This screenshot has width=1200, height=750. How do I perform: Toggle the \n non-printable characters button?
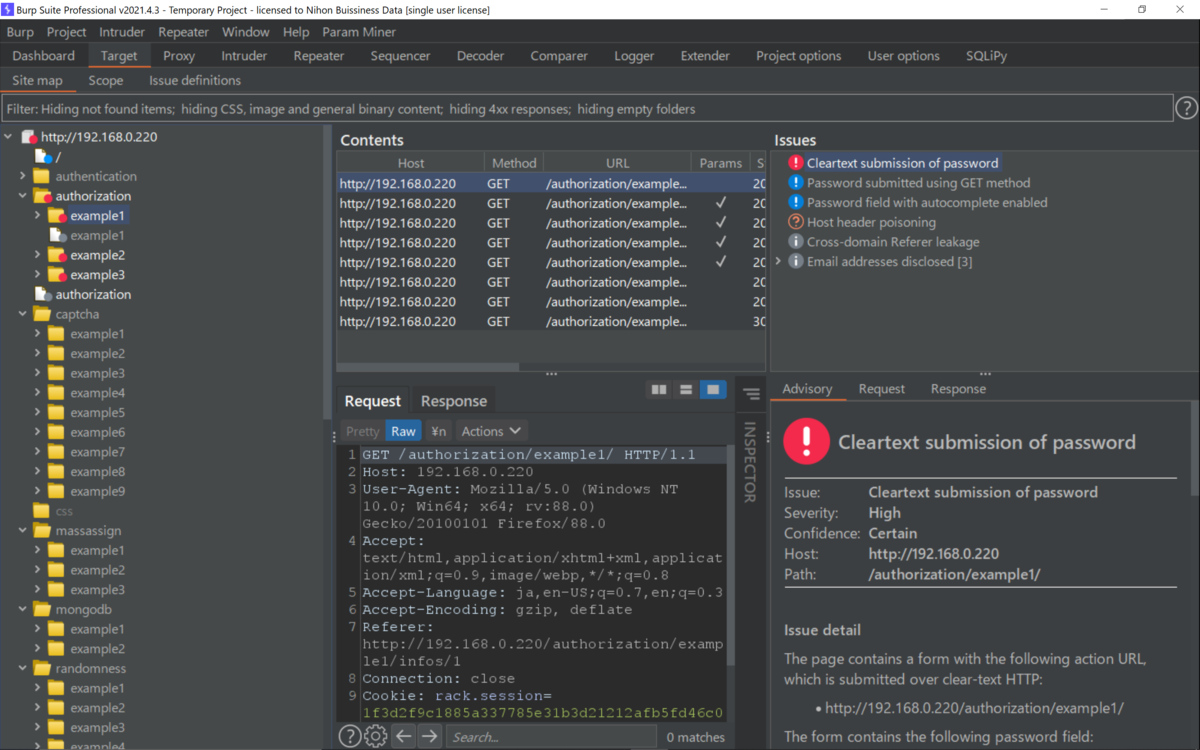click(438, 431)
